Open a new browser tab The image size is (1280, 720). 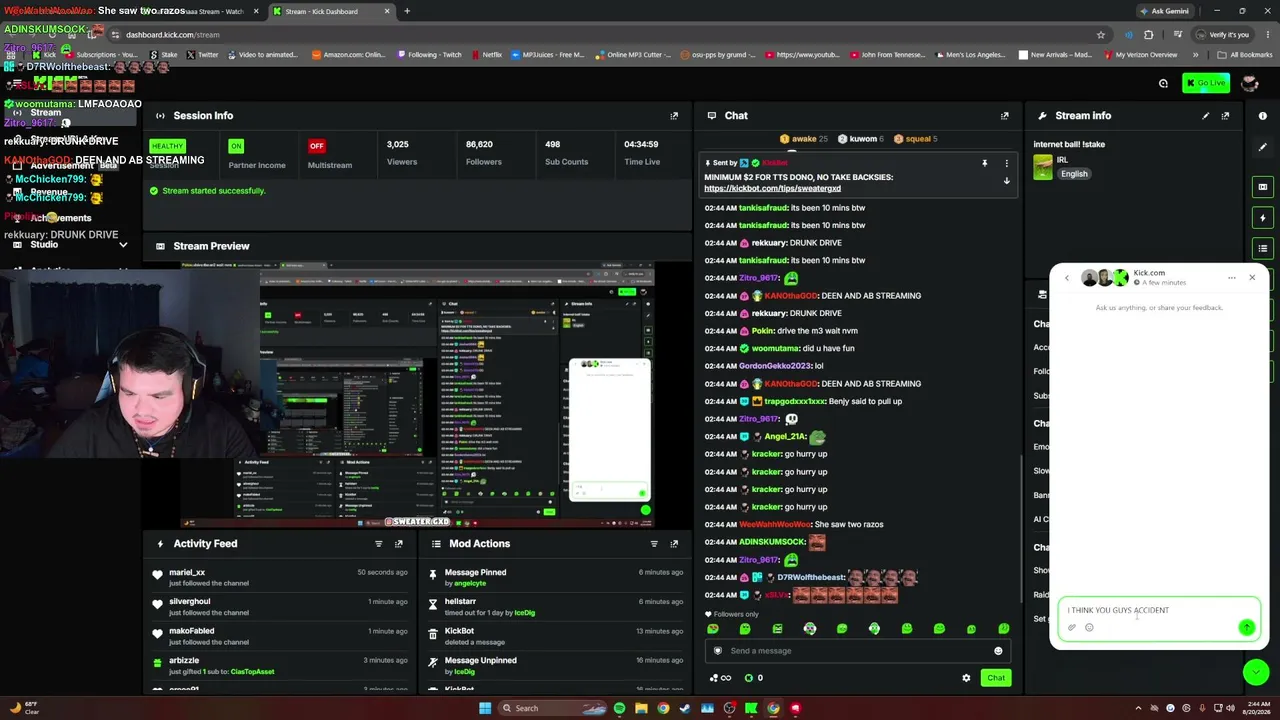[407, 11]
